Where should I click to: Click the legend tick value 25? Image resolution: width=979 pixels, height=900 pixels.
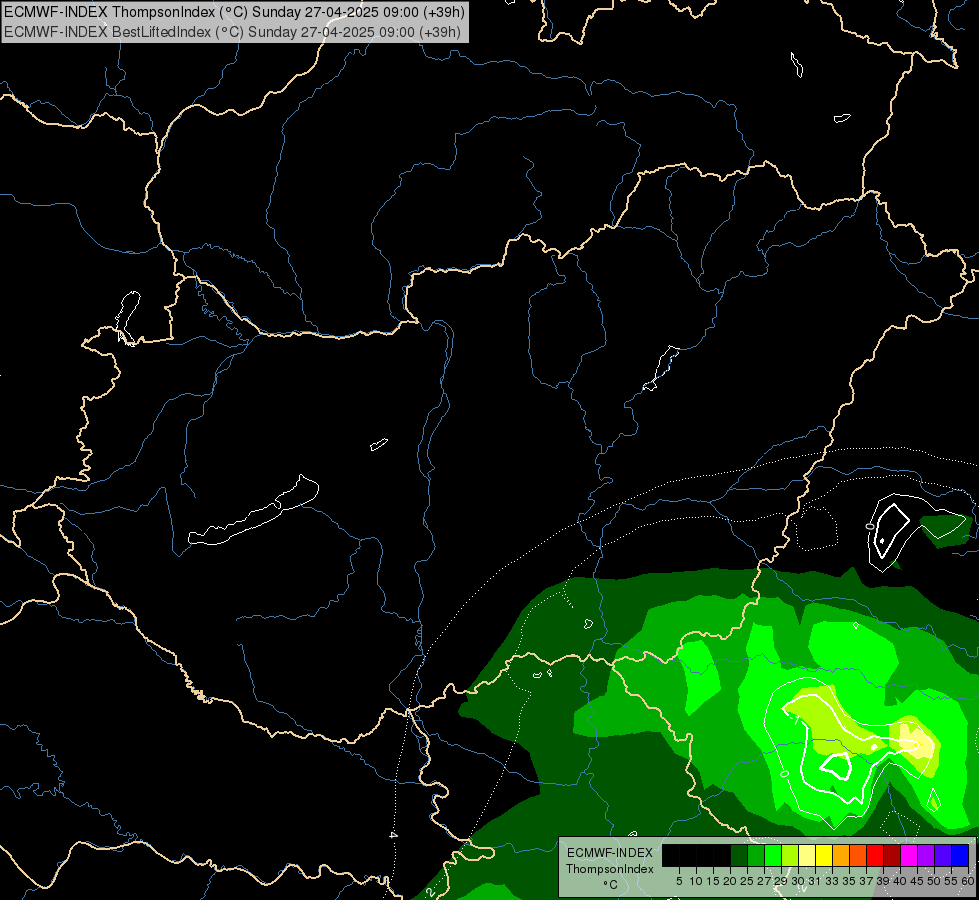click(x=747, y=881)
